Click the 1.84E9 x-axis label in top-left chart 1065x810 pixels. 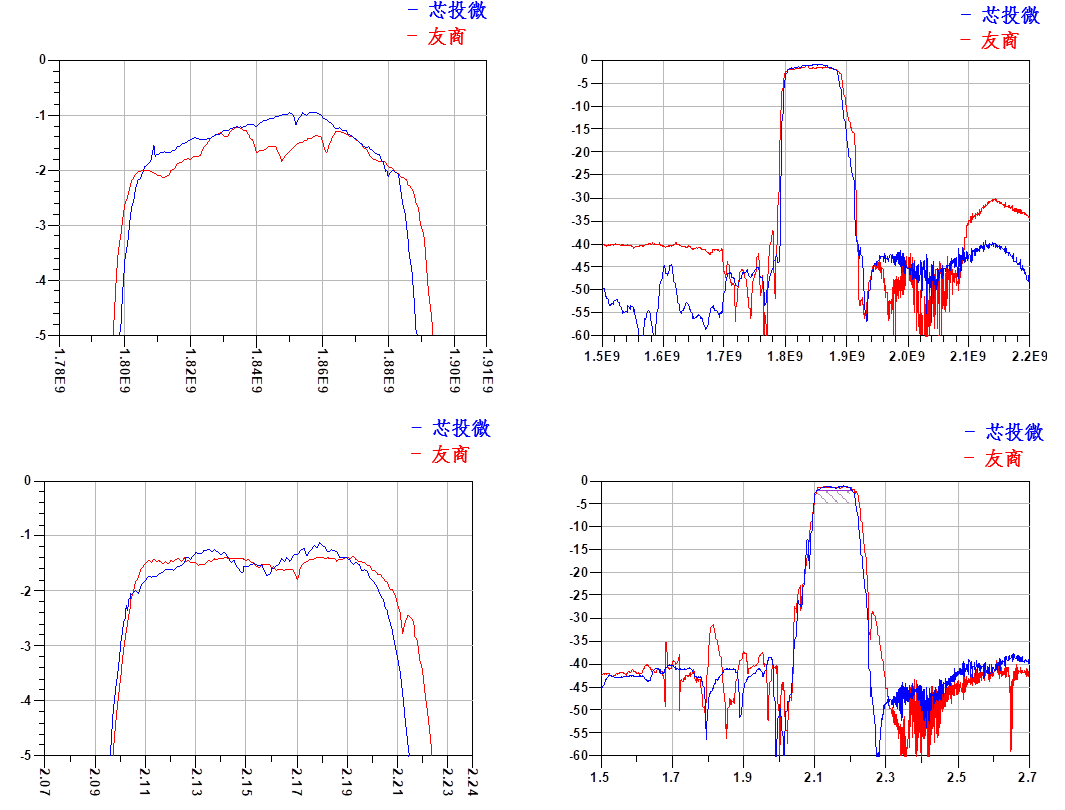(x=256, y=370)
